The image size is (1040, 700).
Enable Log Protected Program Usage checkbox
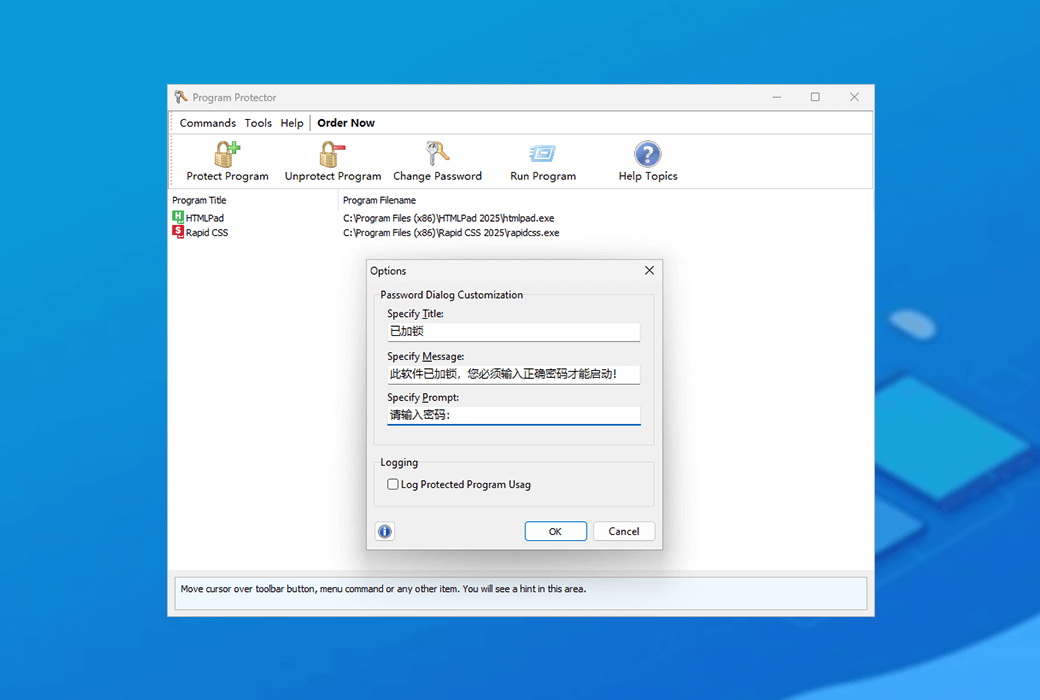(393, 484)
